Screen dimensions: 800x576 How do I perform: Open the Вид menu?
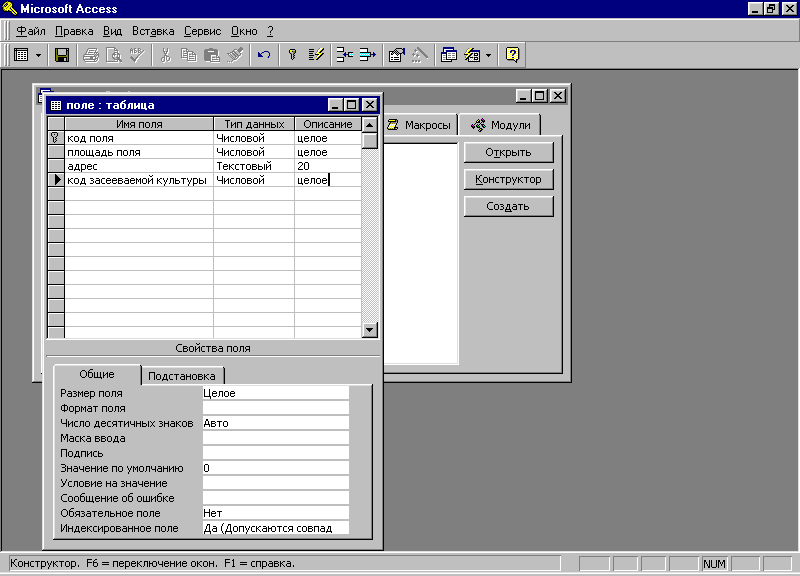pyautogui.click(x=112, y=31)
